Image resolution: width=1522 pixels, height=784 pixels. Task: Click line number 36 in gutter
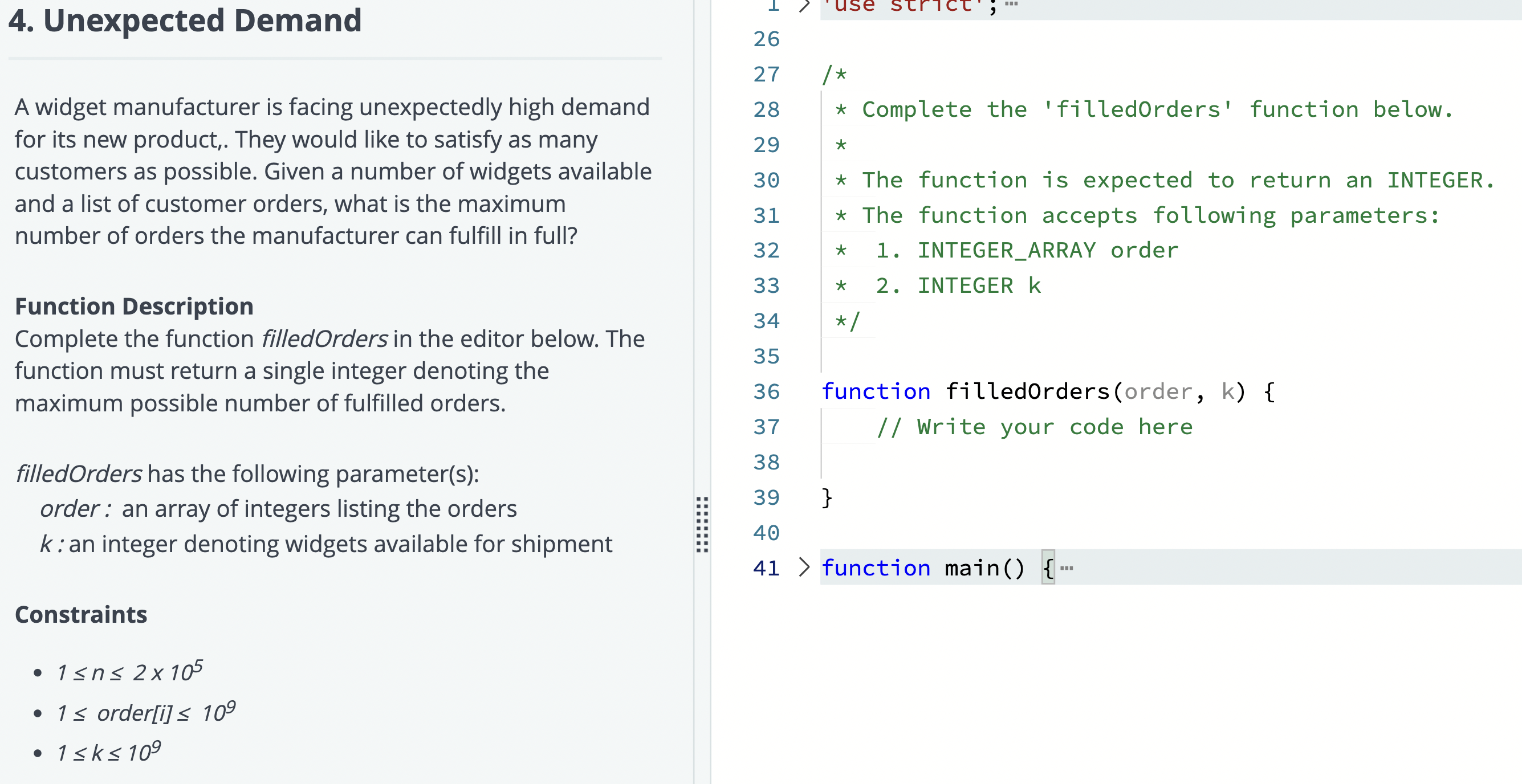766,392
